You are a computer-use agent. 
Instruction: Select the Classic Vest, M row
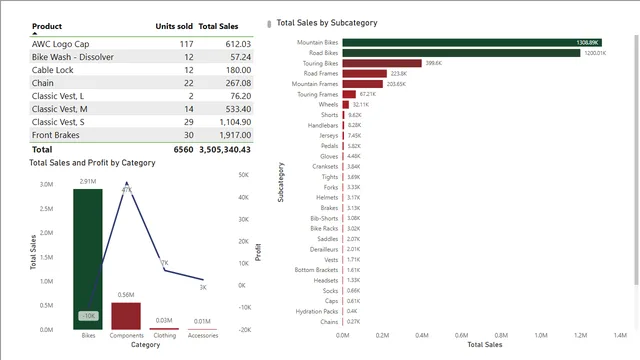coord(141,109)
